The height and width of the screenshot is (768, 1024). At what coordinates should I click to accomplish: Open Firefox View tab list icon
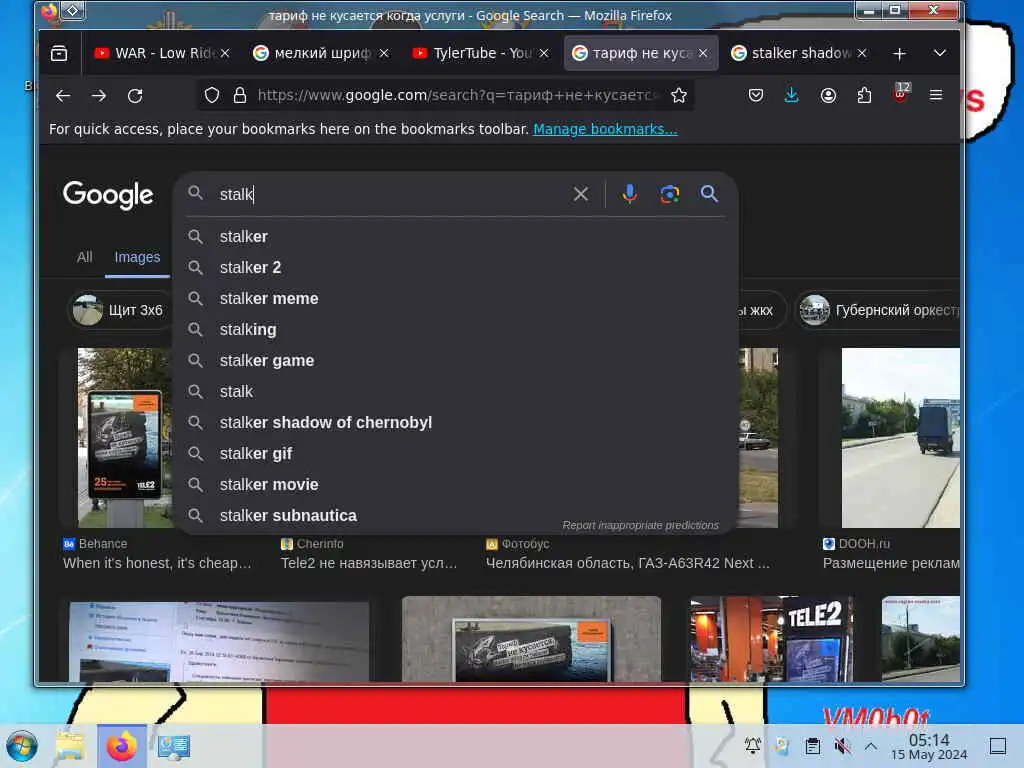pyautogui.click(x=59, y=53)
